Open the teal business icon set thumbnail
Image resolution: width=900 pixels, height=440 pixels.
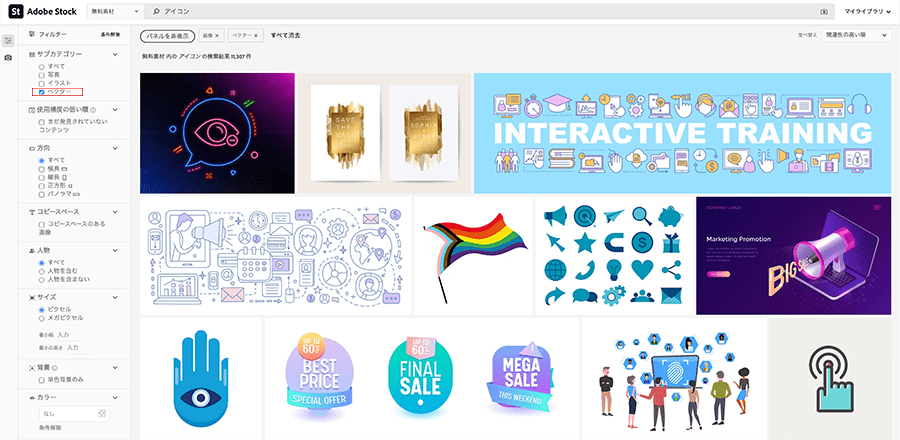(614, 256)
